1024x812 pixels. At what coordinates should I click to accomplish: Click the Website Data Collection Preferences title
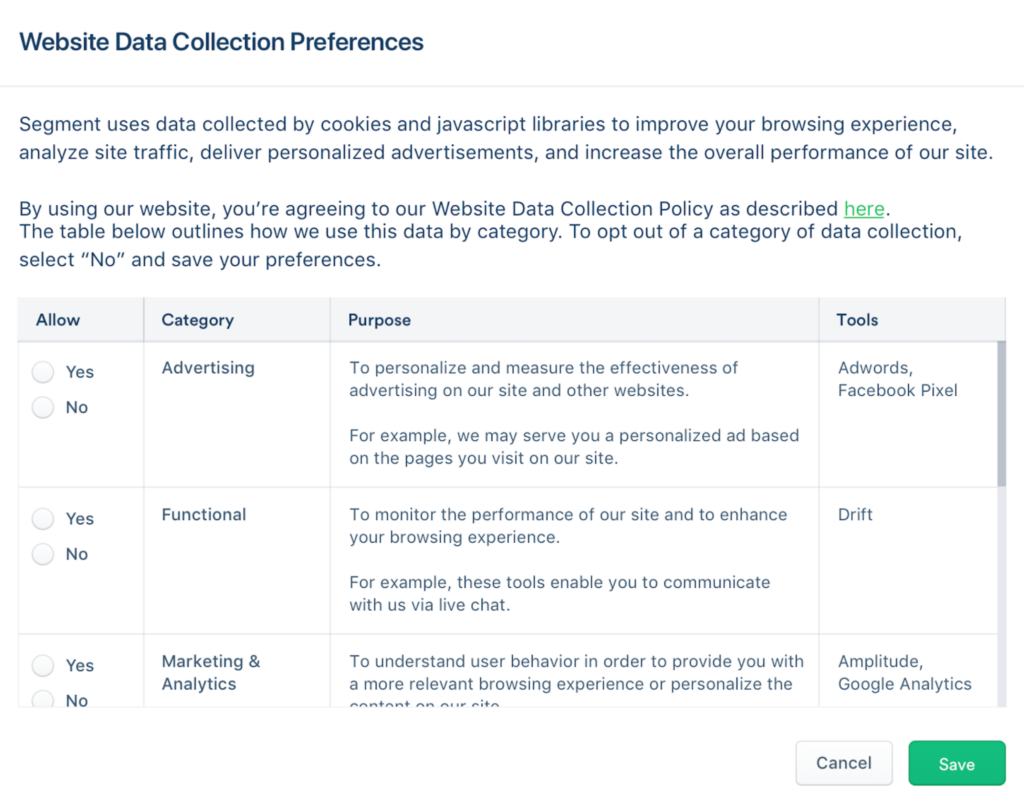pyautogui.click(x=221, y=42)
